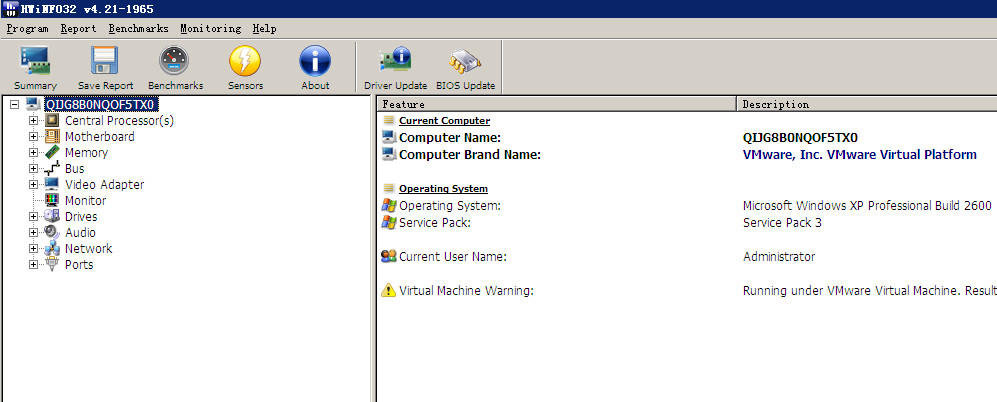Expand the Video Adapter node
This screenshot has width=997, height=402.
click(34, 184)
